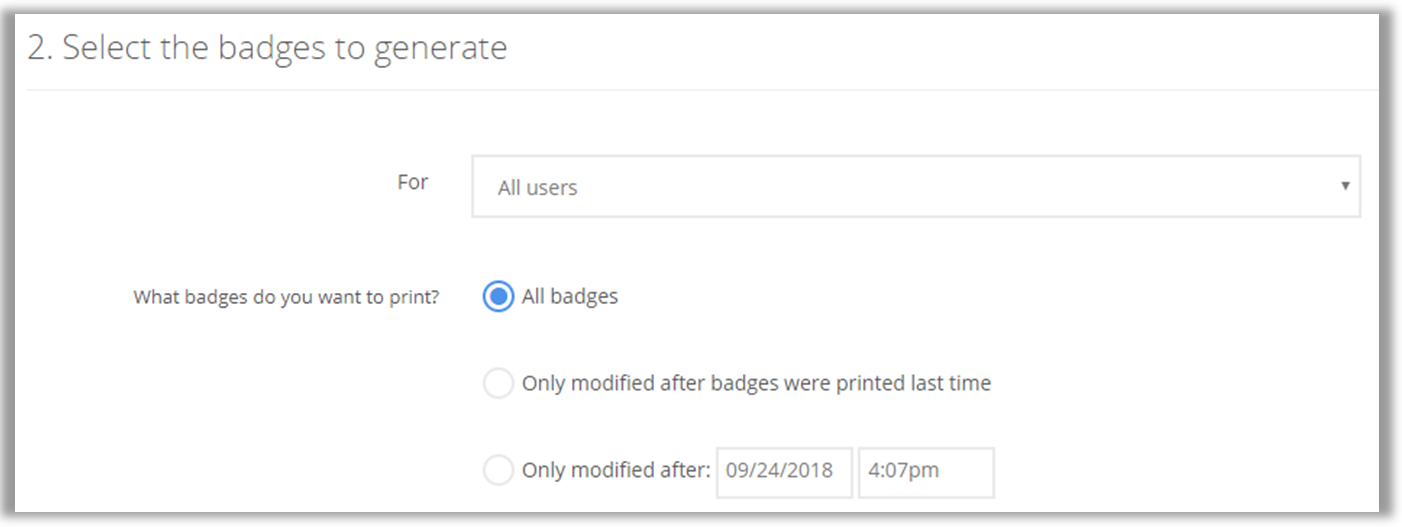Image resolution: width=1402 pixels, height=527 pixels.
Task: Click 'What badges do you want to print?' label
Action: tap(286, 297)
